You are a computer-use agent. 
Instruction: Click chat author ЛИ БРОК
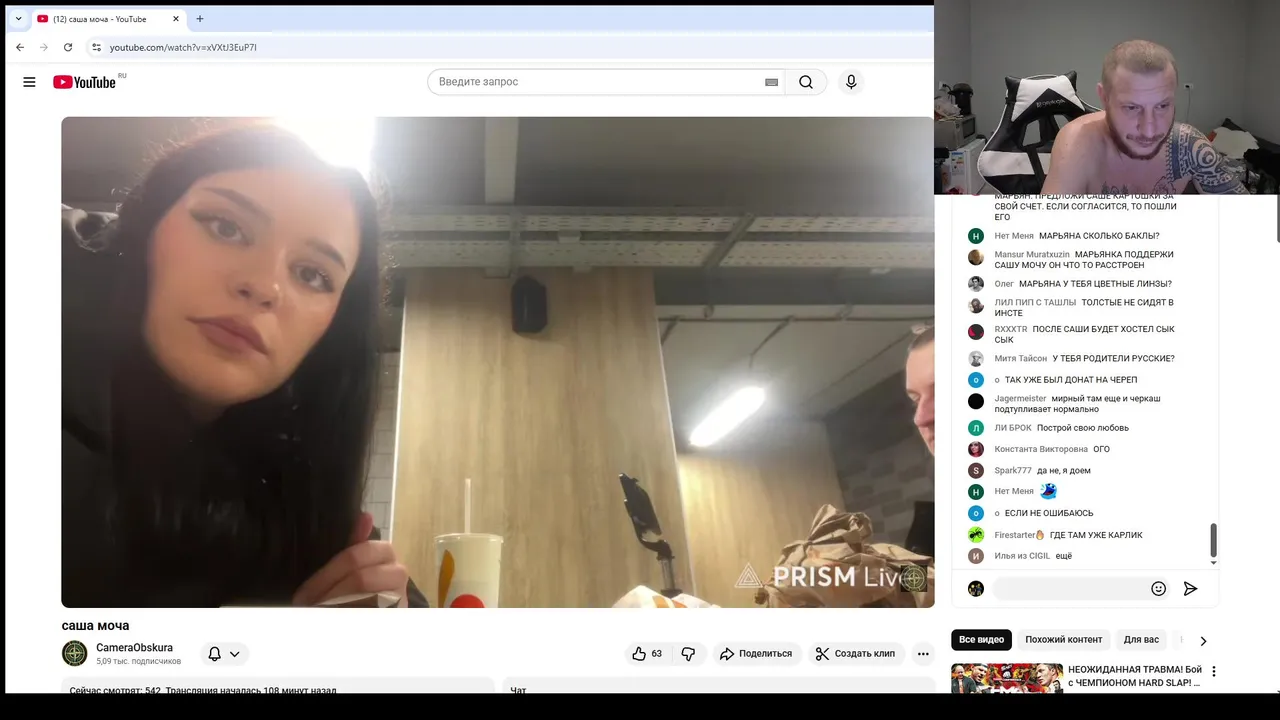pyautogui.click(x=1013, y=428)
